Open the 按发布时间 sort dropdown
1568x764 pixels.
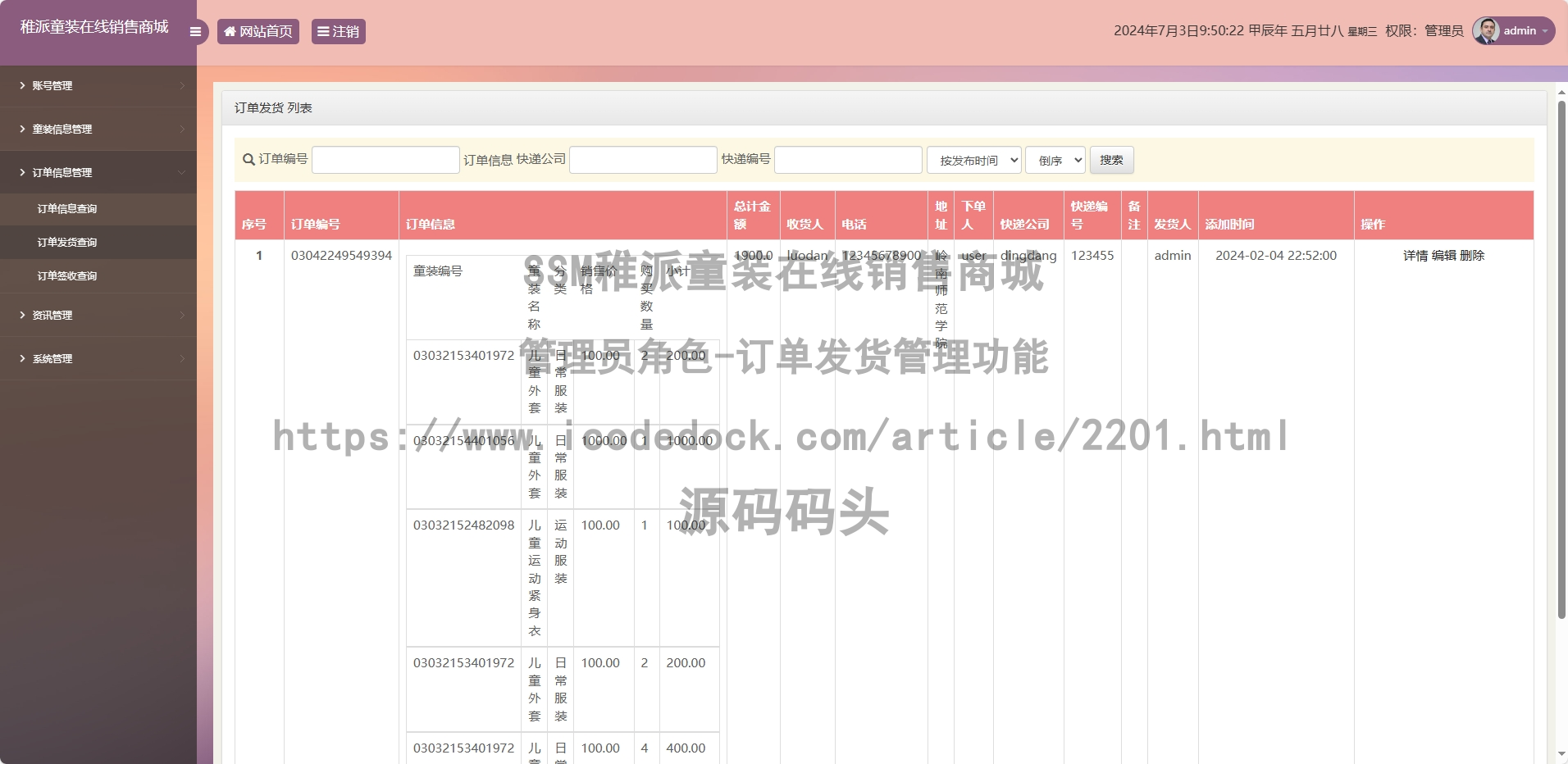point(974,160)
